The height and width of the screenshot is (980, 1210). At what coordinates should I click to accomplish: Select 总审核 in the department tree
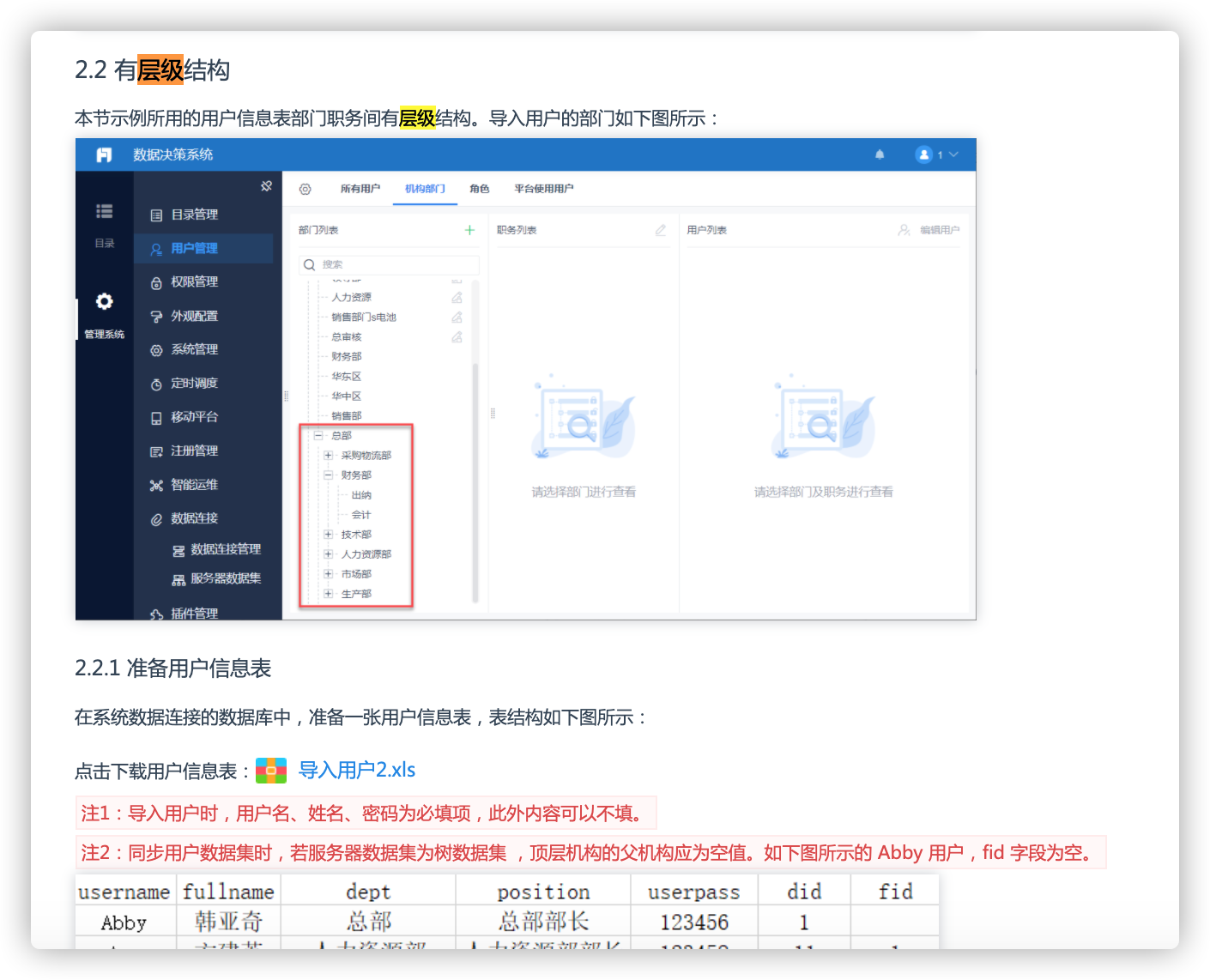pyautogui.click(x=347, y=336)
